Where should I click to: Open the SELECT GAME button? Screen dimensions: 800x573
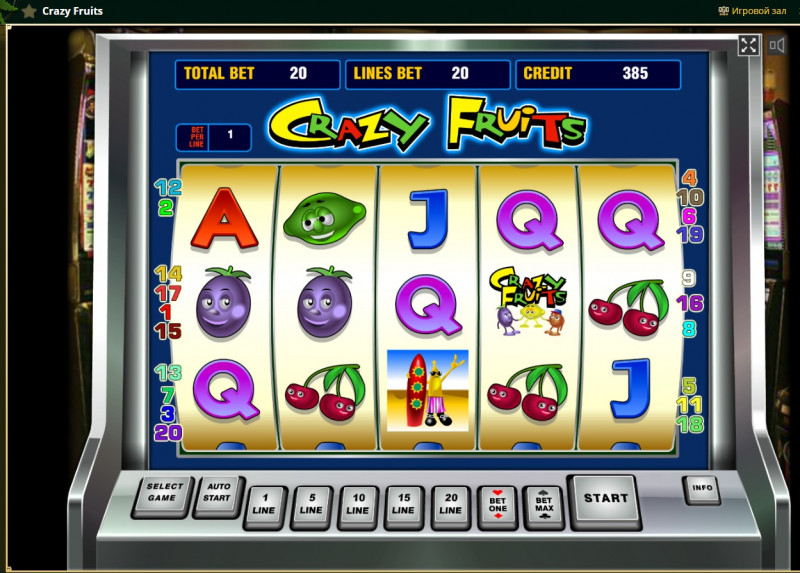pyautogui.click(x=162, y=493)
